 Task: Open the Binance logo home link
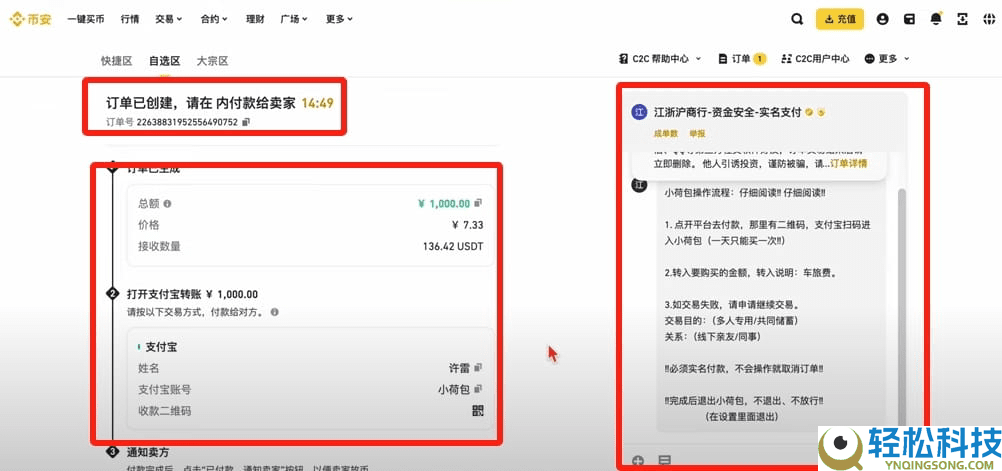(31, 19)
